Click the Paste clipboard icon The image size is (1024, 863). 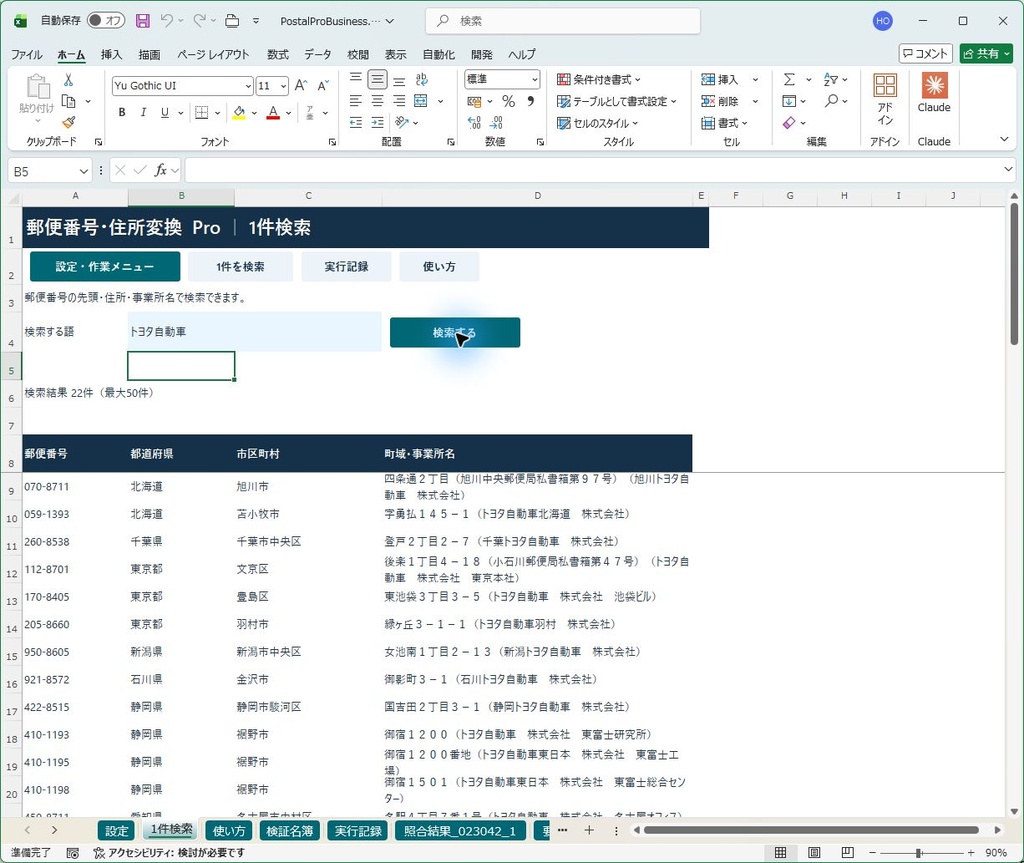click(x=37, y=87)
